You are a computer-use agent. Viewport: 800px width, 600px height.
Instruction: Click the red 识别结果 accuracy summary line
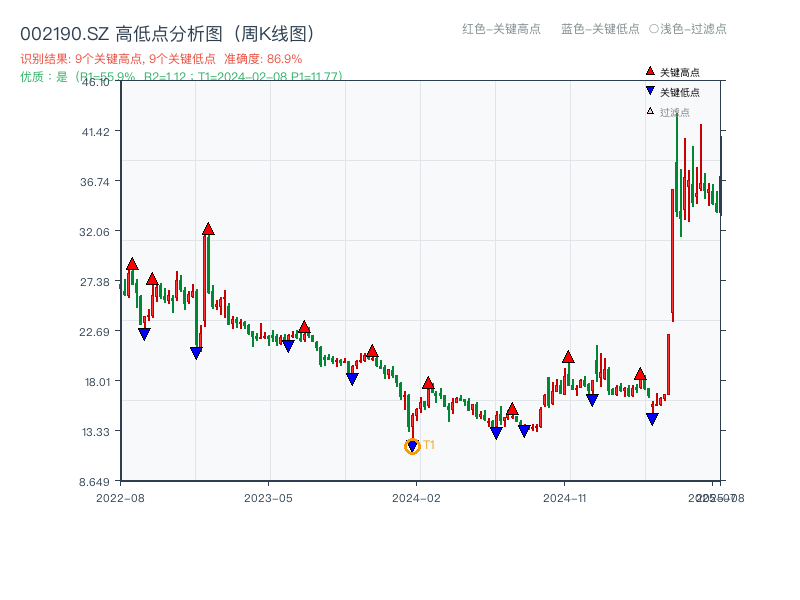point(161,59)
